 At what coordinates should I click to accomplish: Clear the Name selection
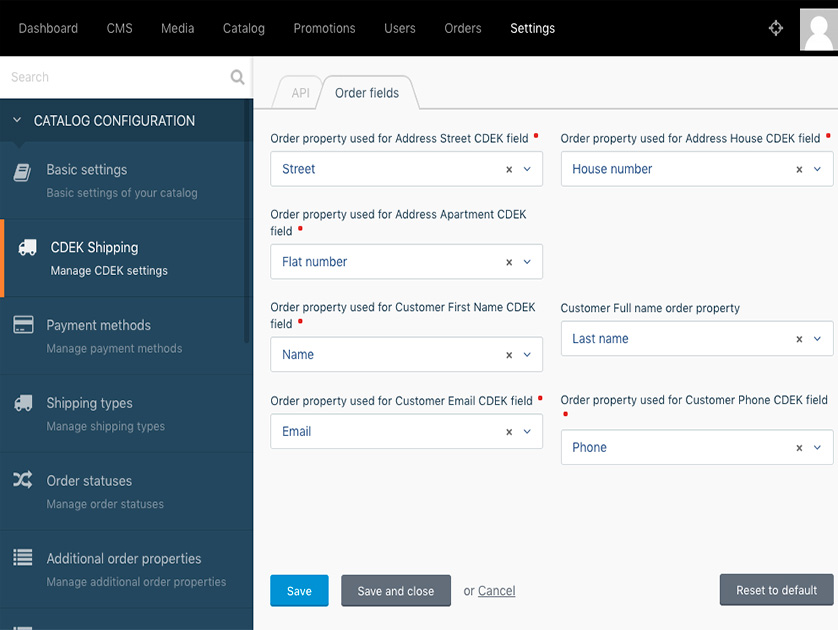[509, 355]
